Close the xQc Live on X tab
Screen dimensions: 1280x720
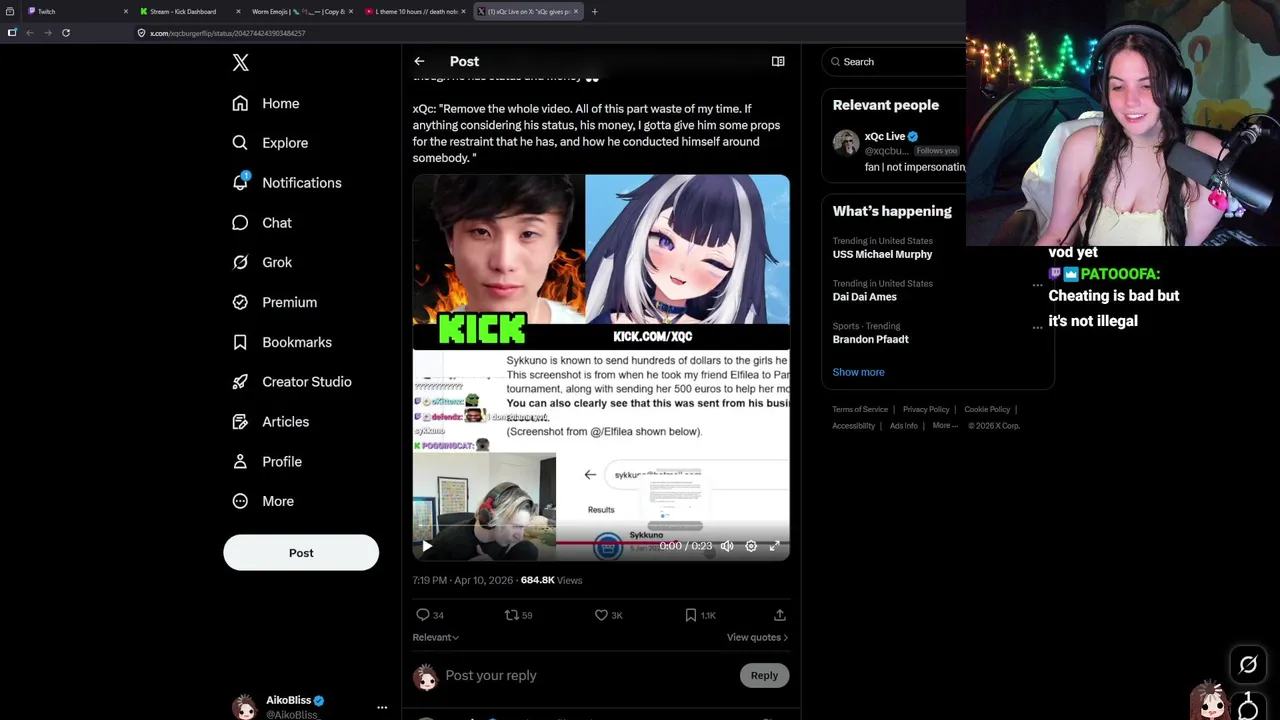tap(576, 11)
